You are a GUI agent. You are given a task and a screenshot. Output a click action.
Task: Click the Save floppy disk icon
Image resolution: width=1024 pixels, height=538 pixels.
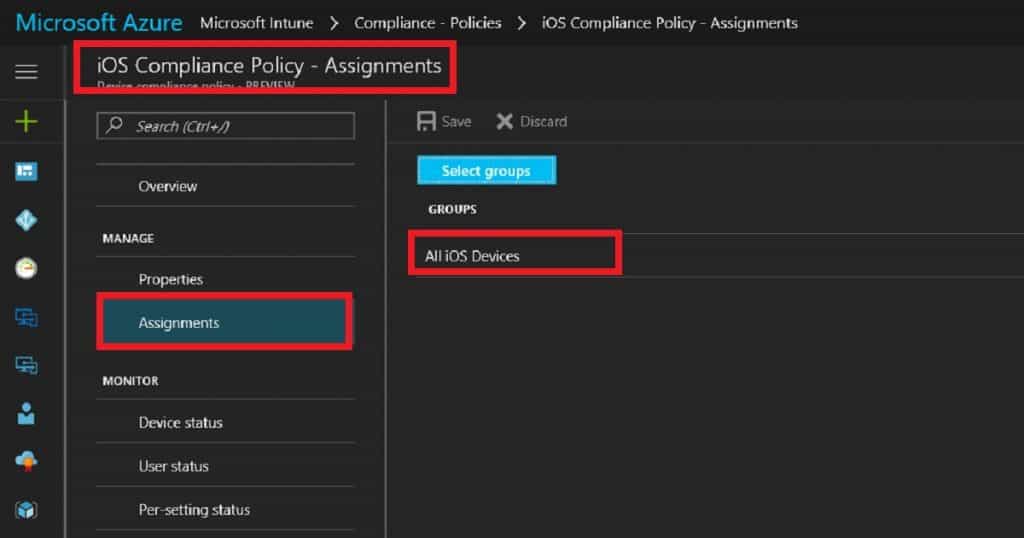[426, 121]
